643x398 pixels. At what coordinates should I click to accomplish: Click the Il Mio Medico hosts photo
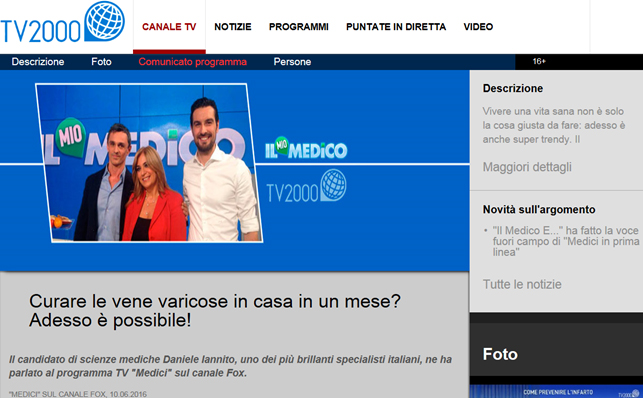(x=149, y=163)
